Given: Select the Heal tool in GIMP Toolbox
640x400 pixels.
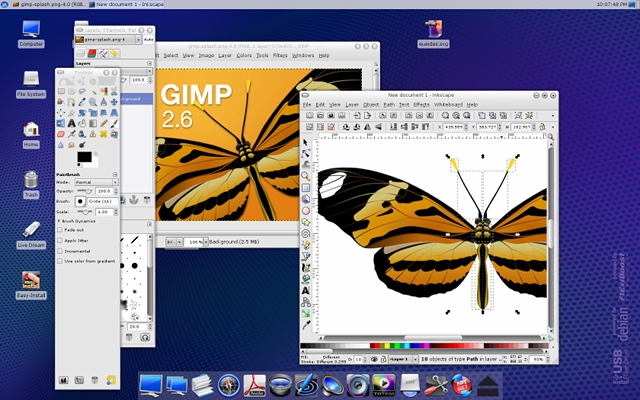Looking at the screenshot, I should coord(104,134).
